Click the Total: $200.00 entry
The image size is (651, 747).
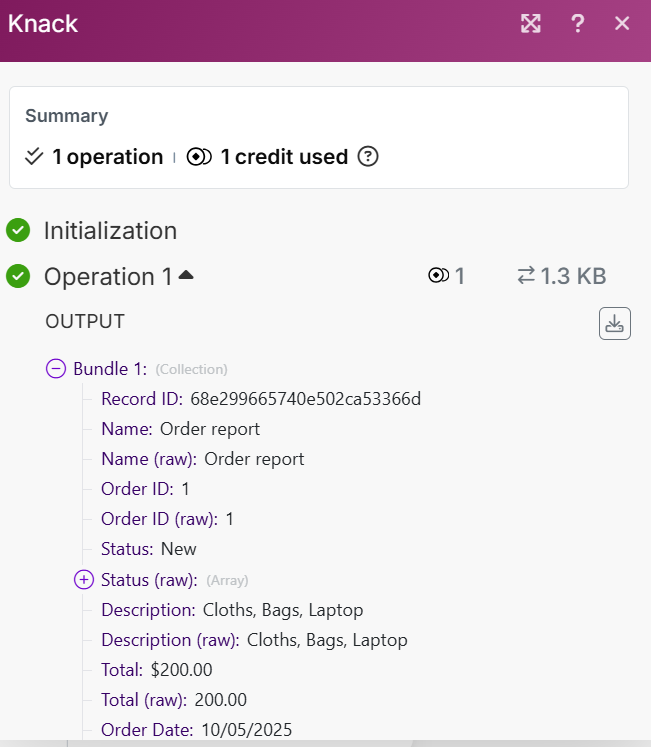coord(157,669)
